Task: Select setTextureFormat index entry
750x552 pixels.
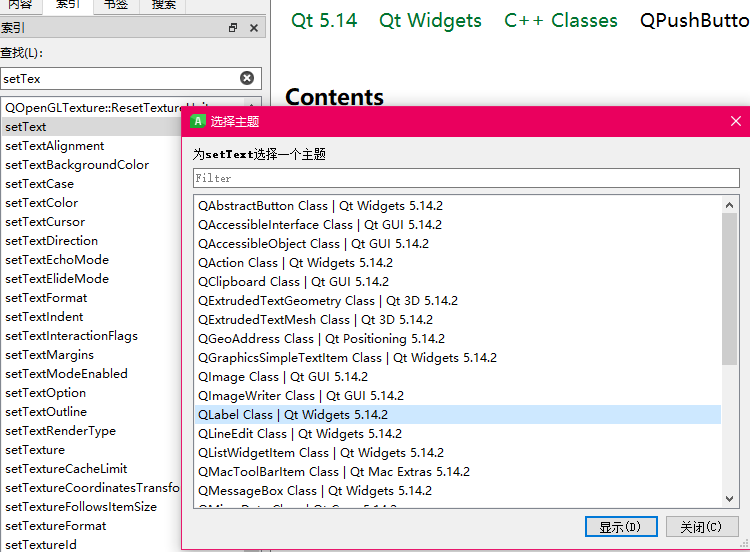Action: [91, 526]
